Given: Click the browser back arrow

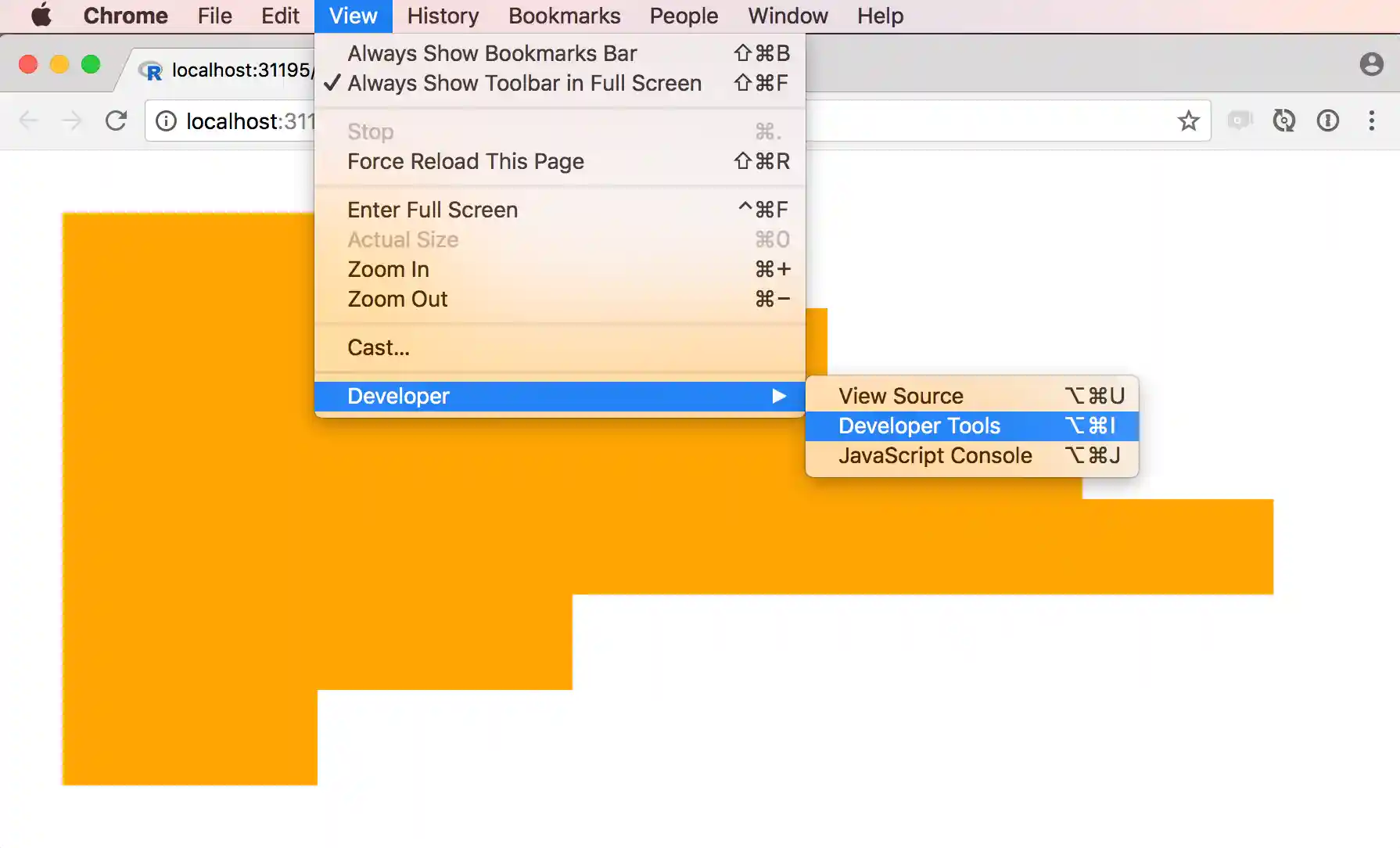Looking at the screenshot, I should pos(29,120).
